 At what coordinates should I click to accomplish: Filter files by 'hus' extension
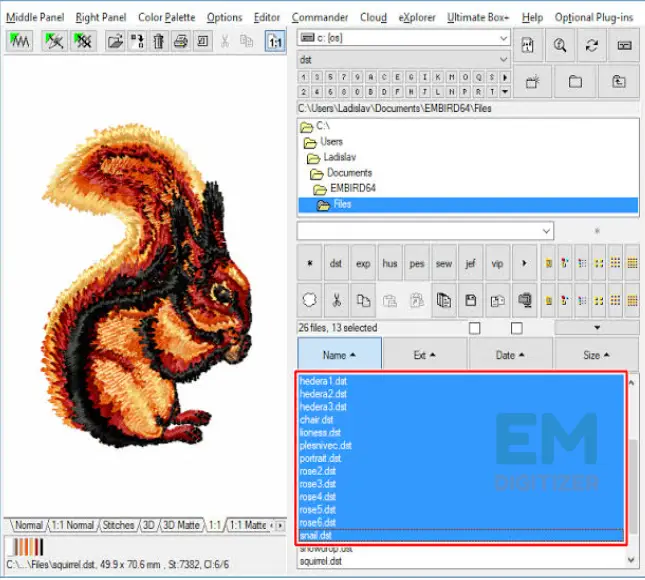tap(390, 263)
